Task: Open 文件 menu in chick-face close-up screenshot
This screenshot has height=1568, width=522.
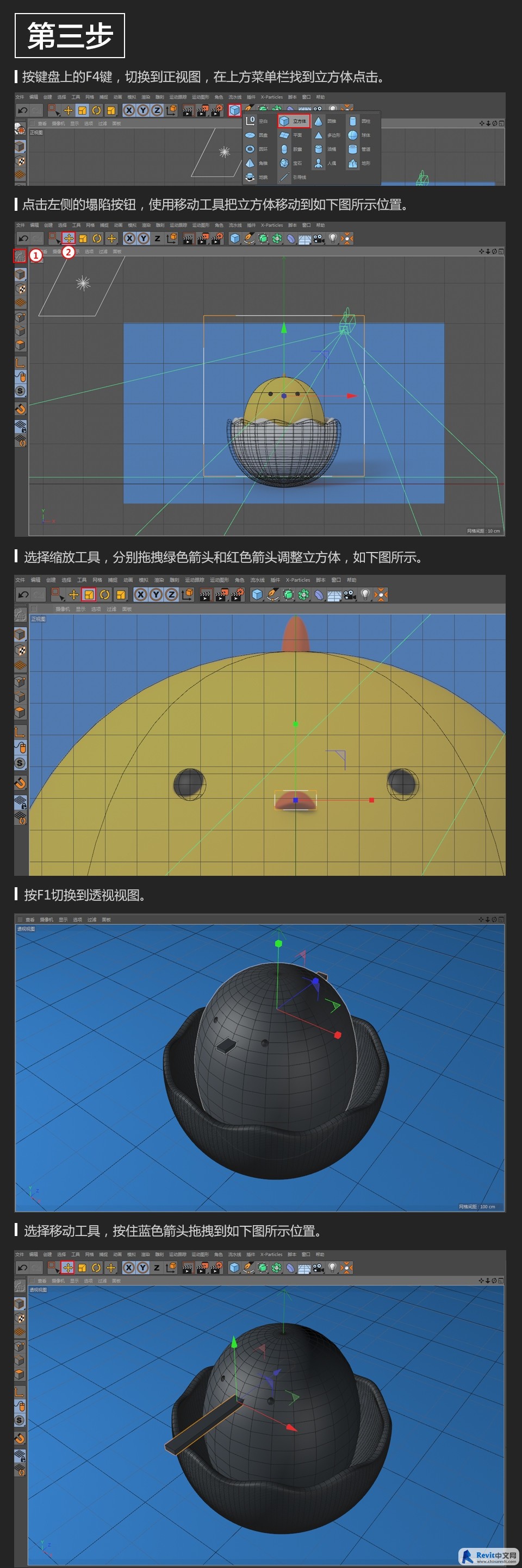Action: (x=20, y=580)
